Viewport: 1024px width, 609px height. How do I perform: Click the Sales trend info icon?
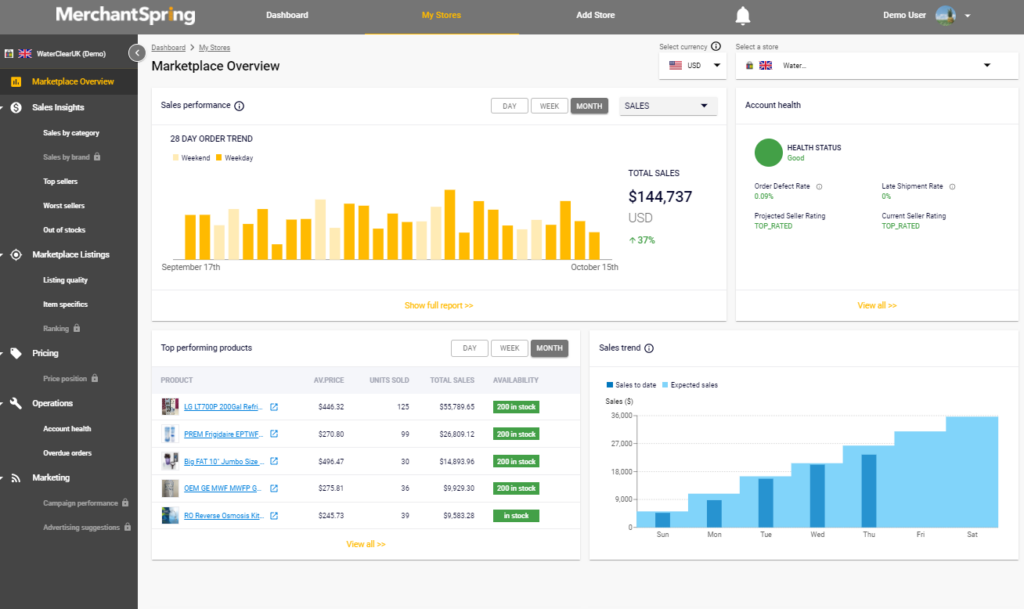click(648, 348)
